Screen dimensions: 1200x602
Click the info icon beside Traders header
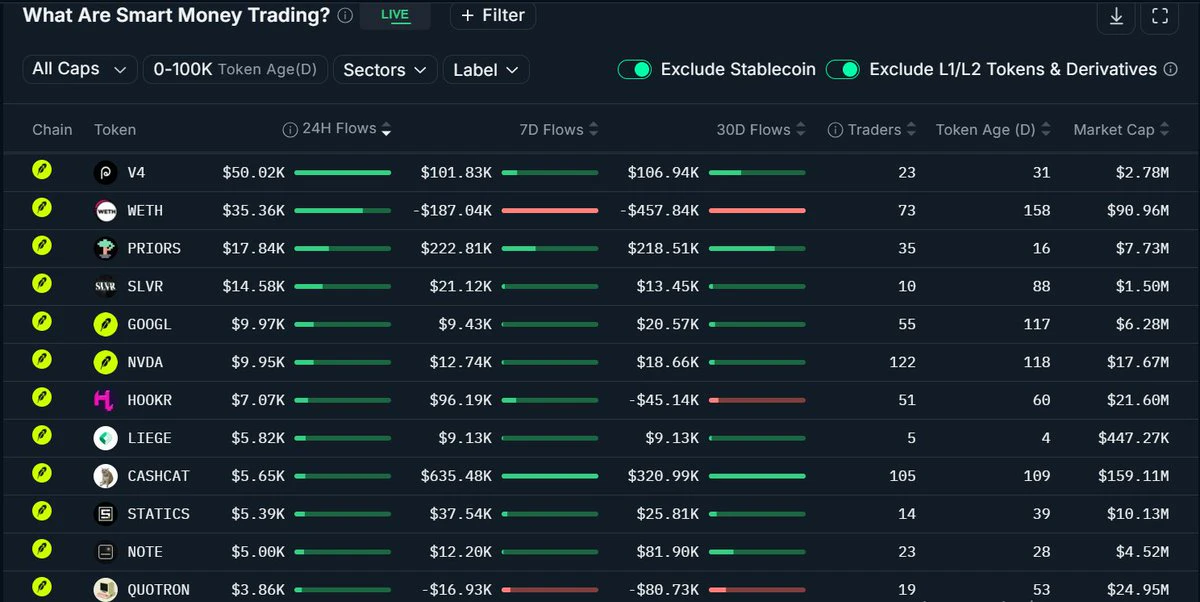pyautogui.click(x=835, y=129)
